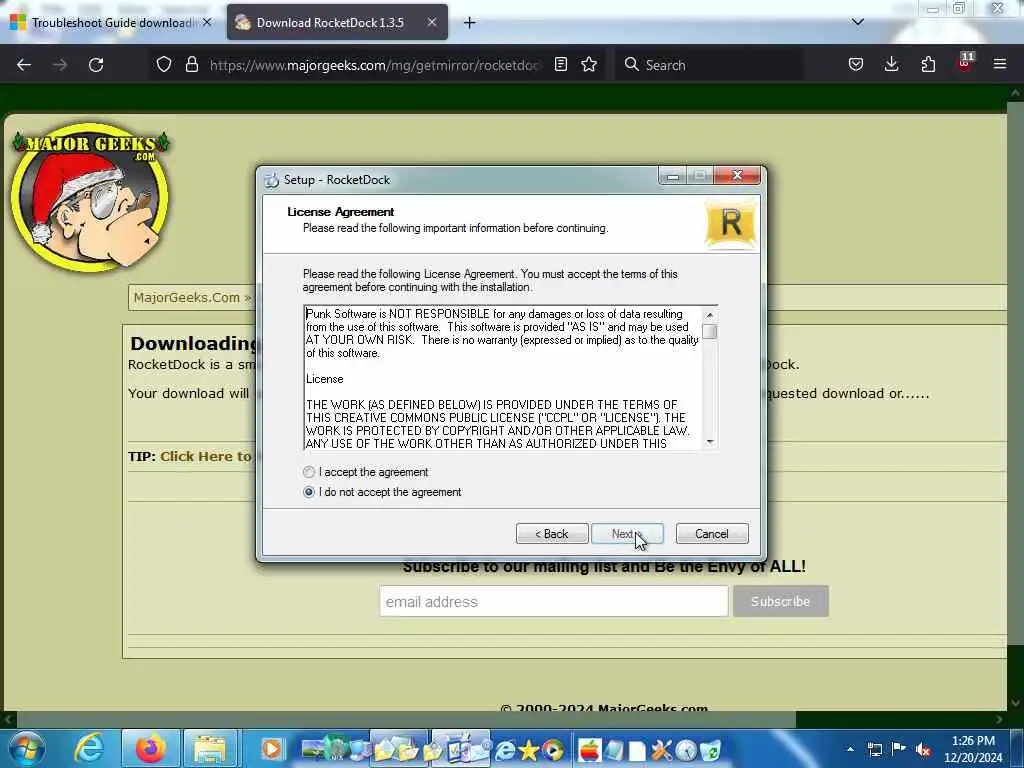Open media player taskbar icon
Image resolution: width=1024 pixels, height=768 pixels.
click(272, 750)
